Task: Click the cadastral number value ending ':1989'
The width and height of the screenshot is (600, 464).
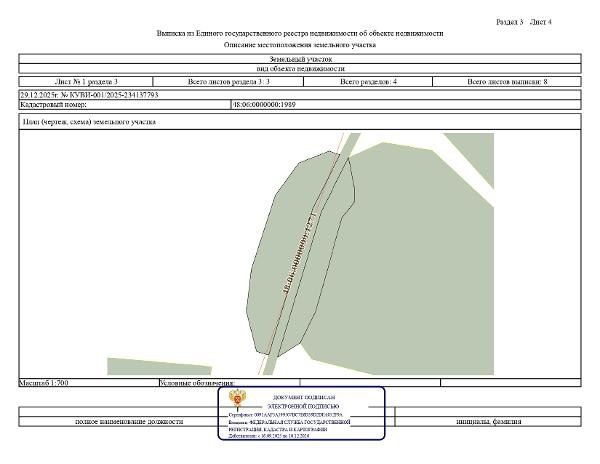Action: [264, 104]
